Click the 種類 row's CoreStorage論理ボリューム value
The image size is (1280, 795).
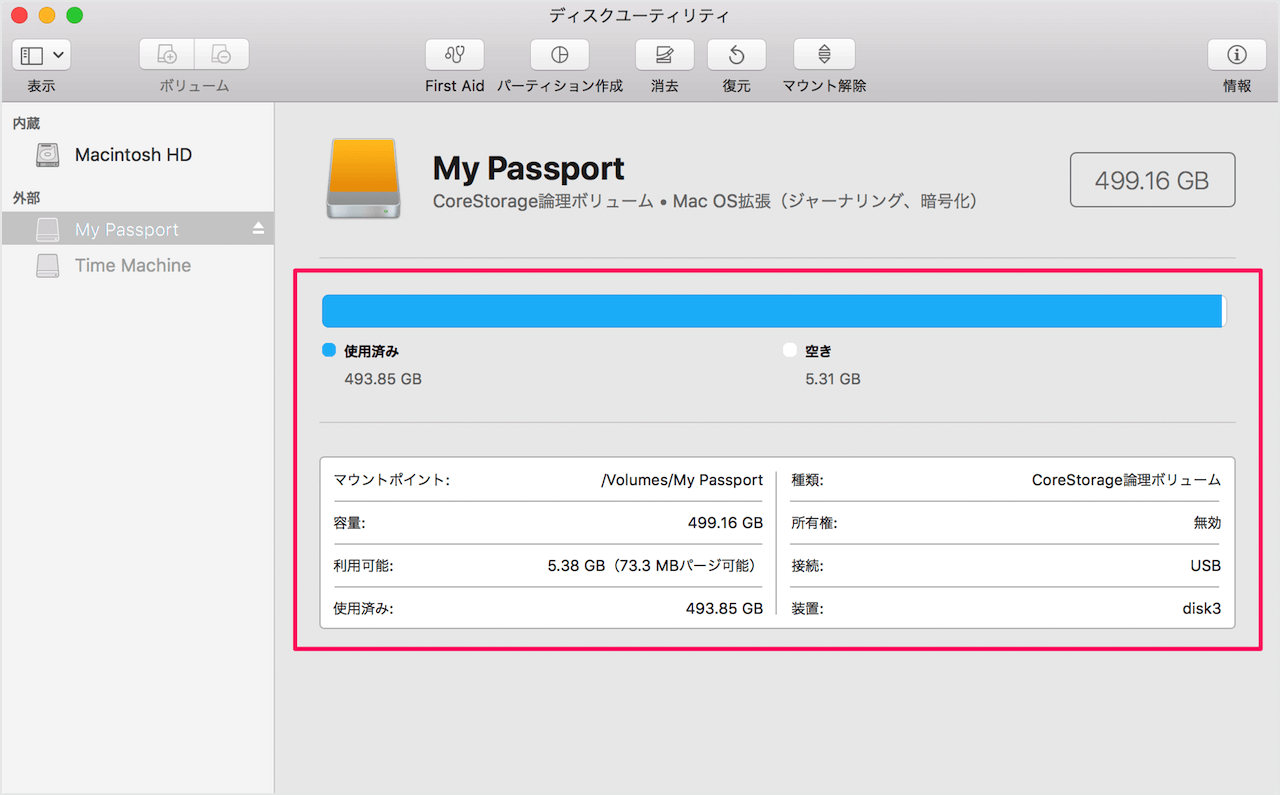[x=1126, y=480]
